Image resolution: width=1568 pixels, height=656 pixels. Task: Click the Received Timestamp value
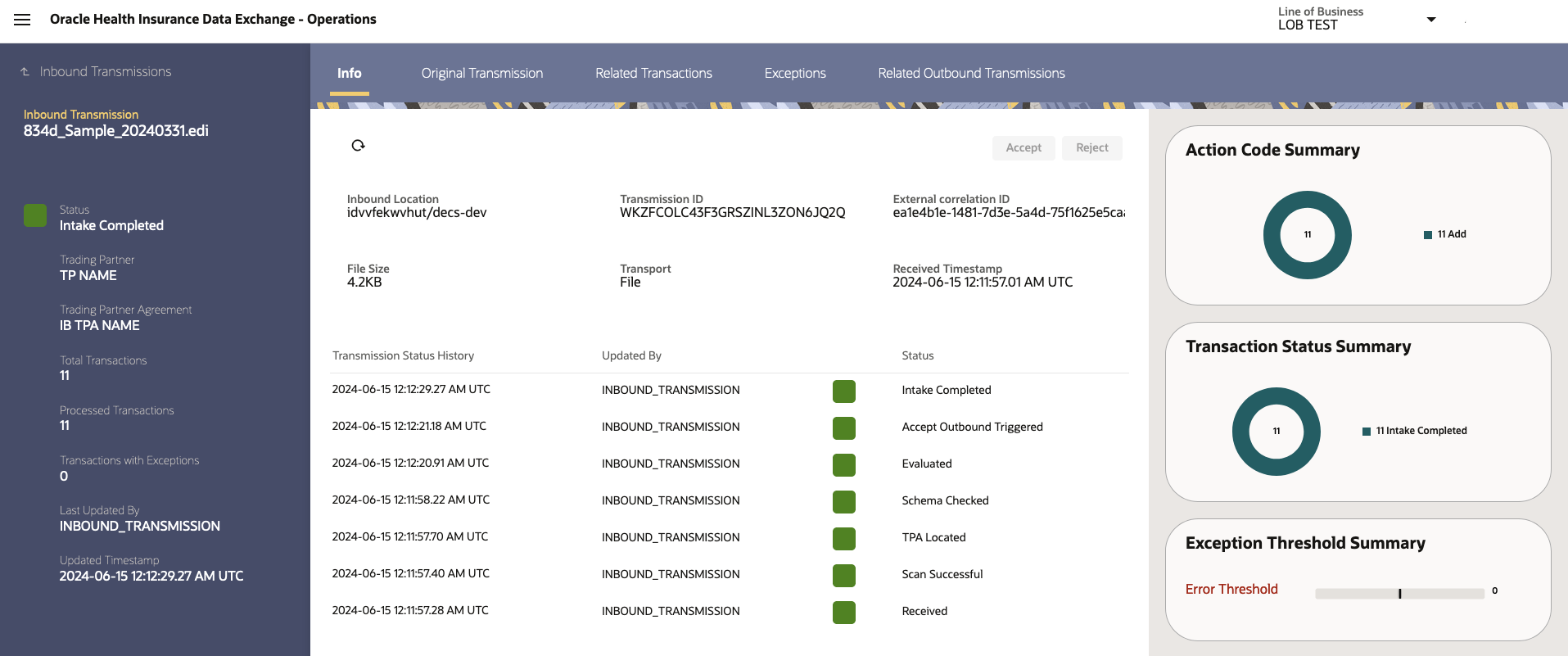(983, 283)
